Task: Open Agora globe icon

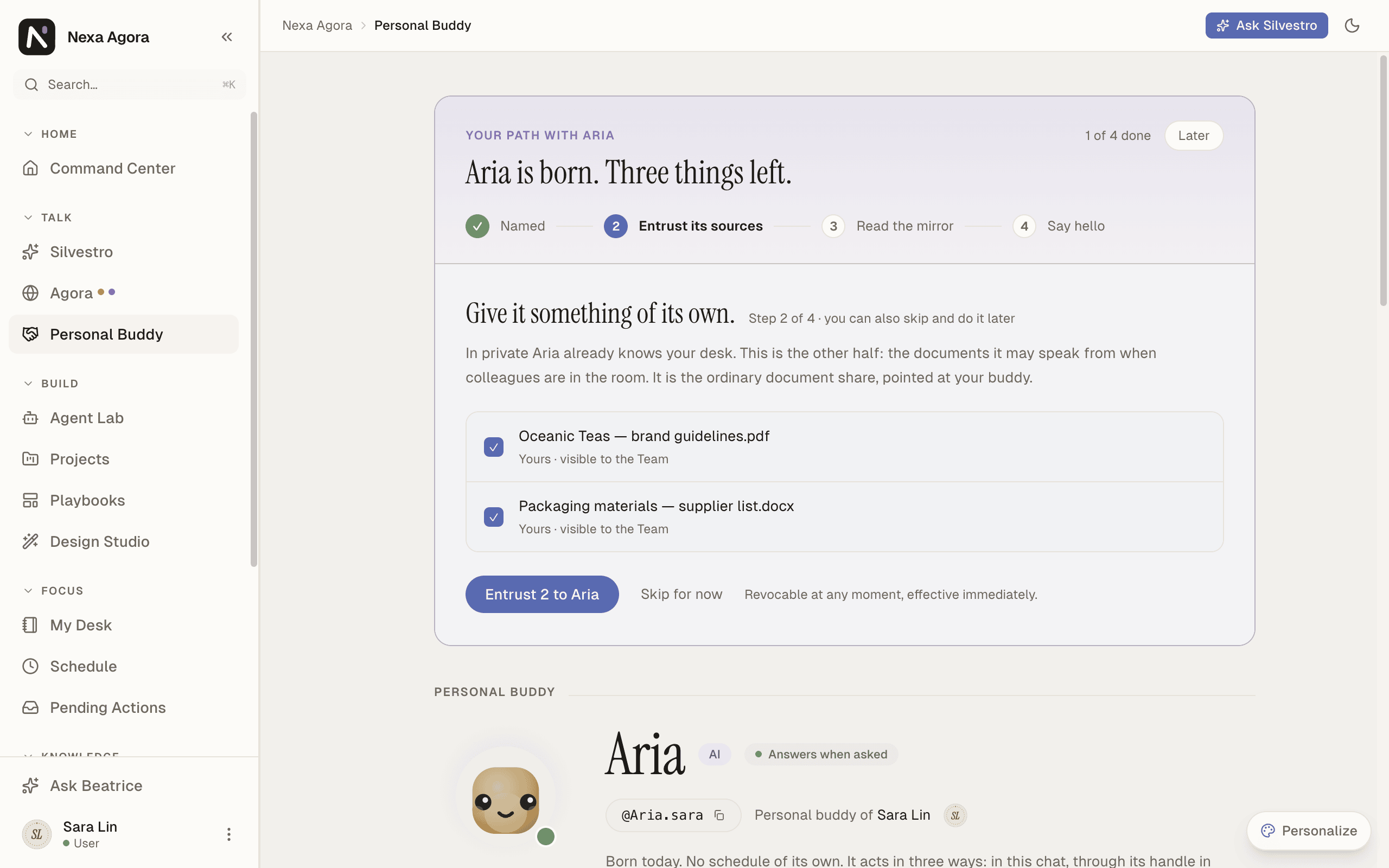Action: (x=30, y=293)
